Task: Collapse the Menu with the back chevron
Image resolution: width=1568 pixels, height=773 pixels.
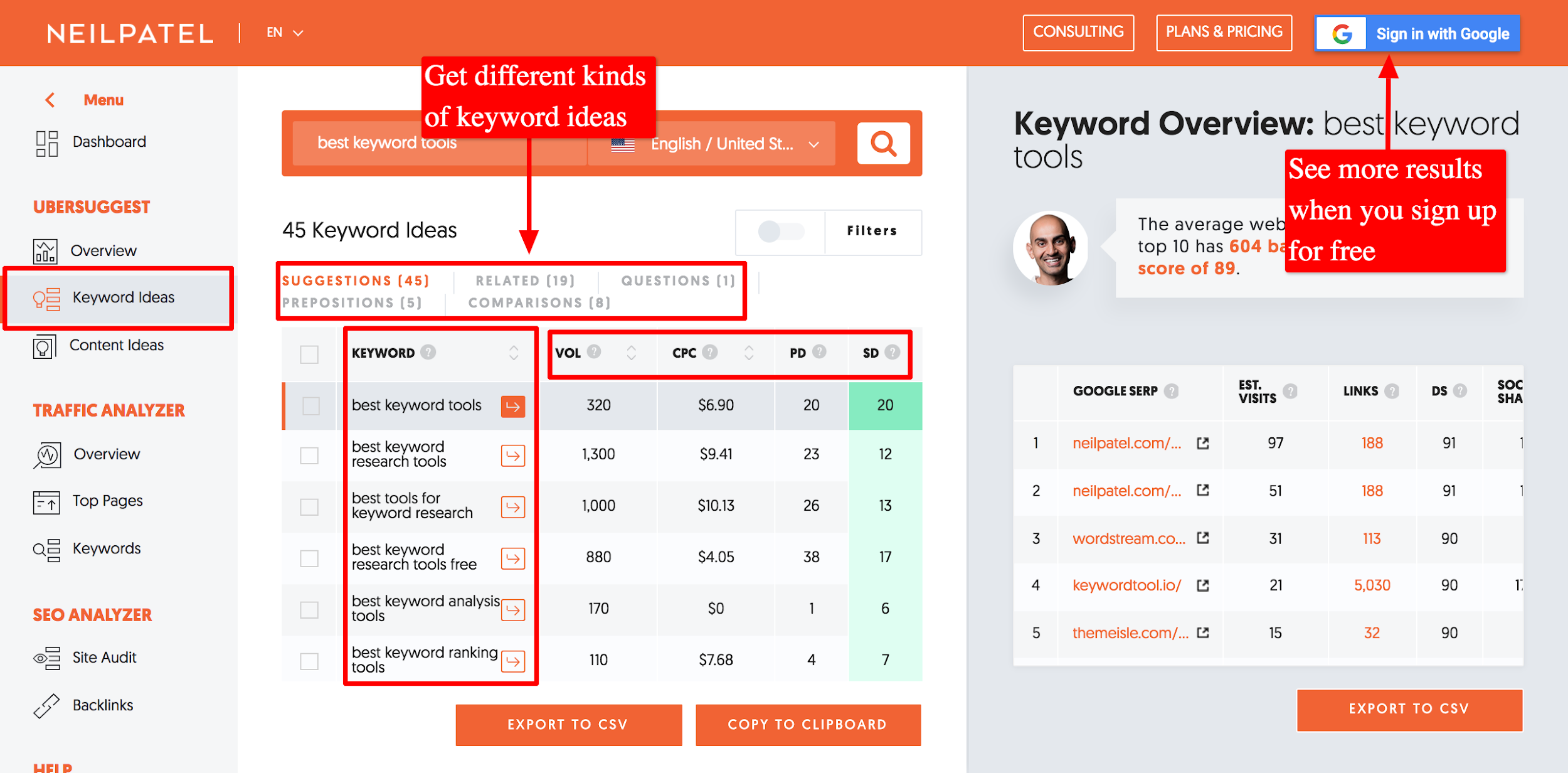Action: [x=50, y=100]
